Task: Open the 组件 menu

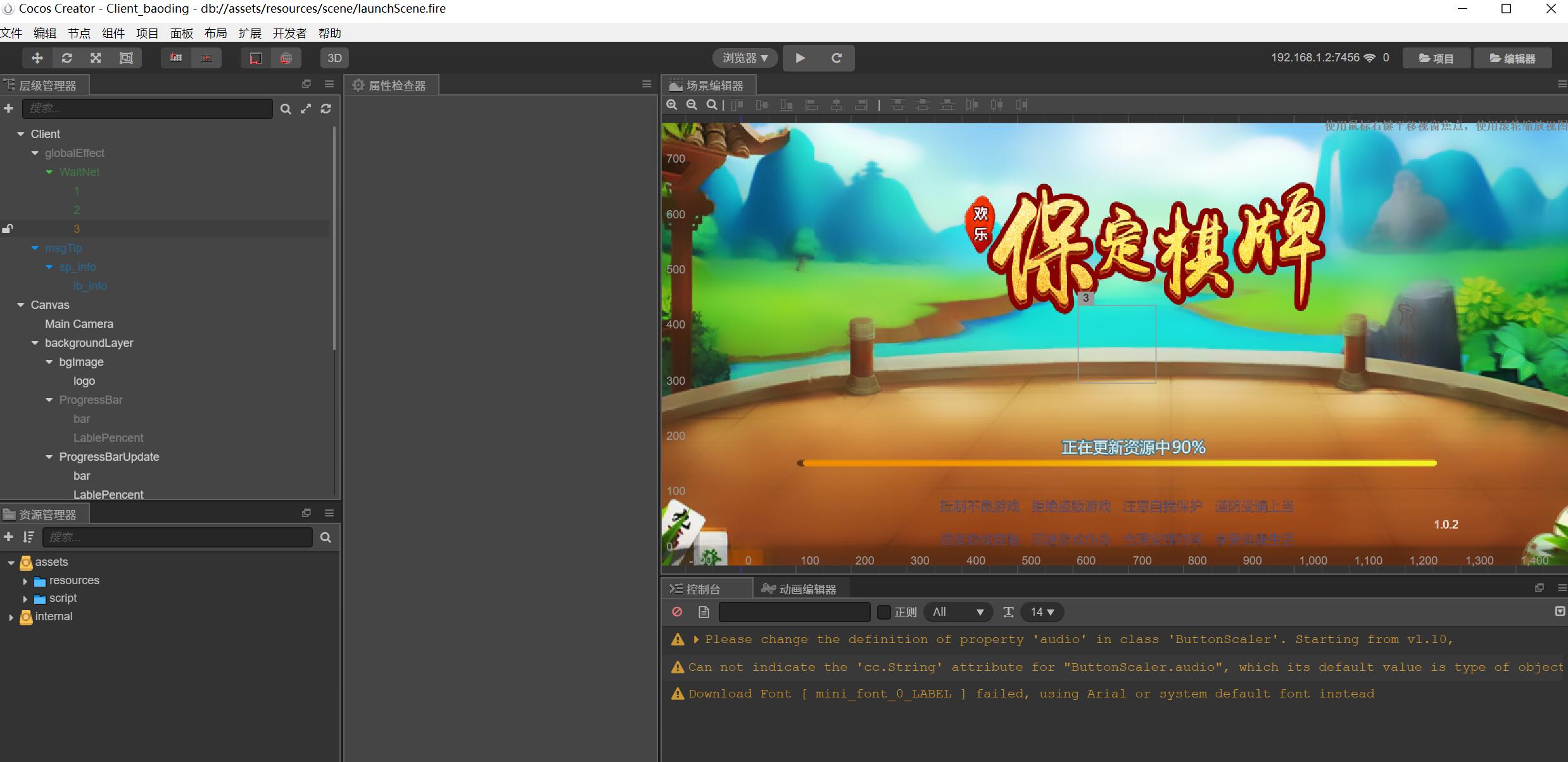Action: pyautogui.click(x=113, y=33)
